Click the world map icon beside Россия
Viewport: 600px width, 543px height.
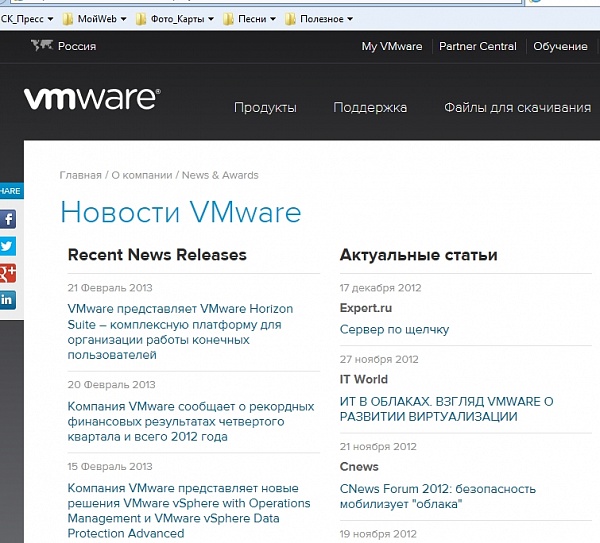click(x=42, y=46)
